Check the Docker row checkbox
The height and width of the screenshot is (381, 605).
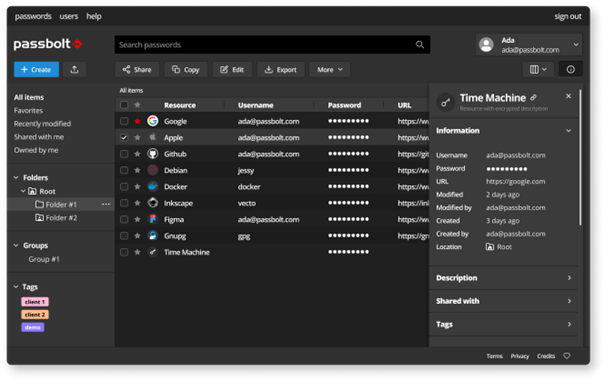(124, 187)
